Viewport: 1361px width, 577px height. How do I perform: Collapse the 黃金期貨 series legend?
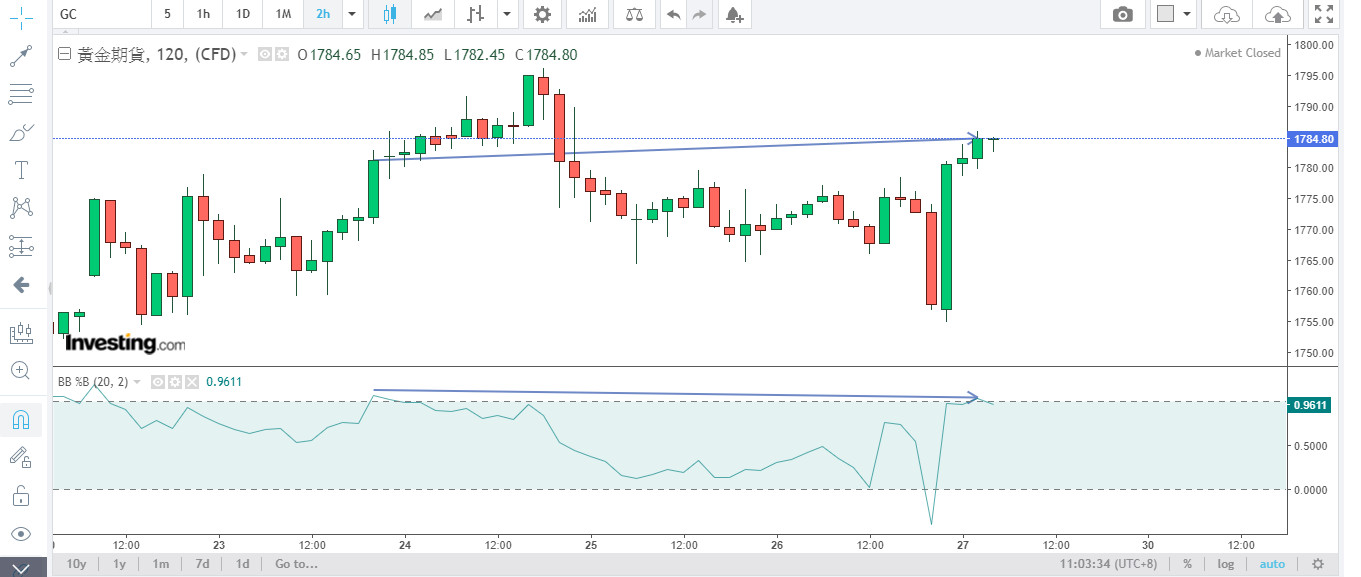click(65, 55)
